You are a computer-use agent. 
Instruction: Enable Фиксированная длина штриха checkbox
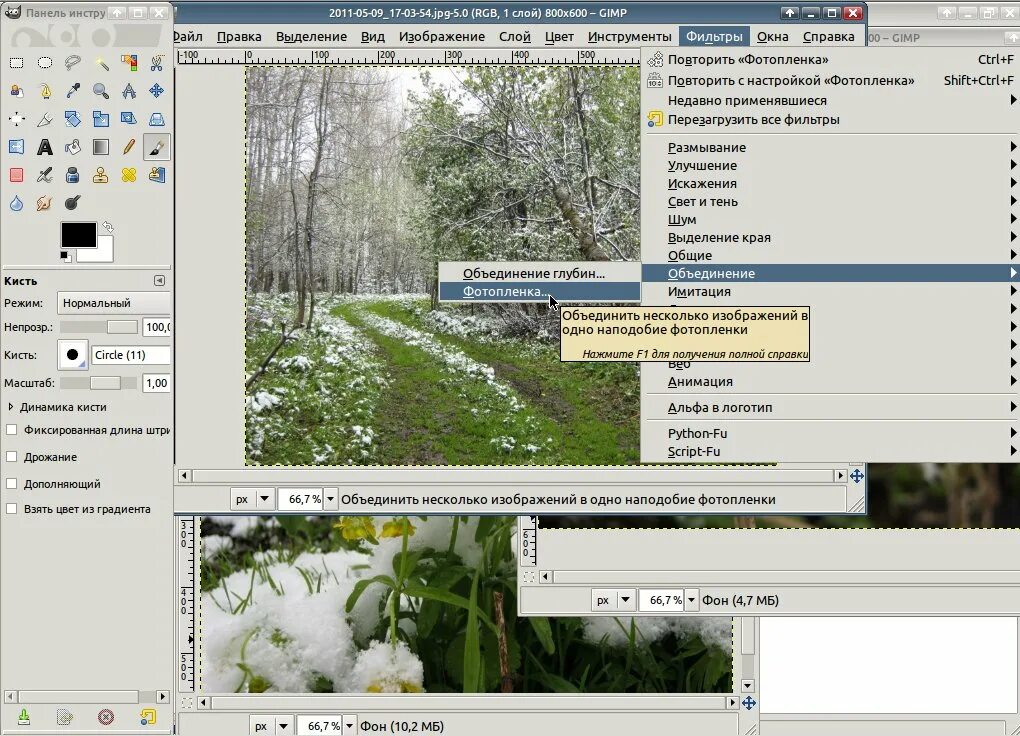coord(11,429)
